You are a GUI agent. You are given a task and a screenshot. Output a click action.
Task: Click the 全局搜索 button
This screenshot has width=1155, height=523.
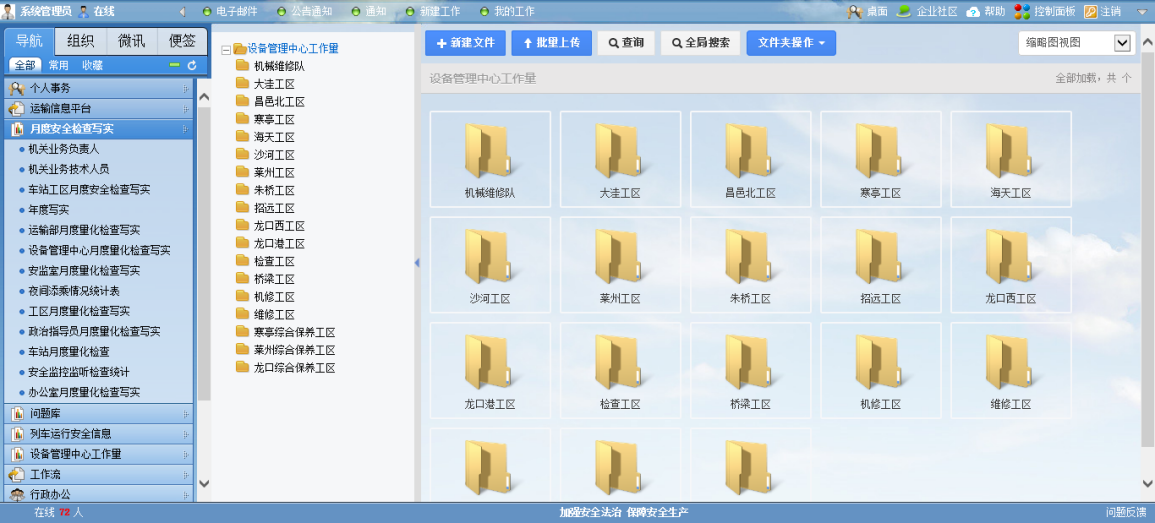point(700,43)
